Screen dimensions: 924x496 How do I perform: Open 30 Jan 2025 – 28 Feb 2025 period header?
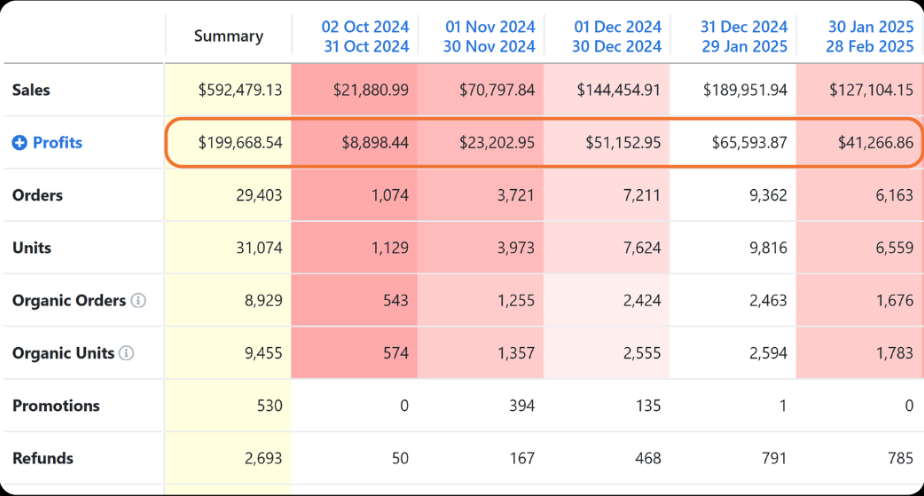[x=870, y=37]
